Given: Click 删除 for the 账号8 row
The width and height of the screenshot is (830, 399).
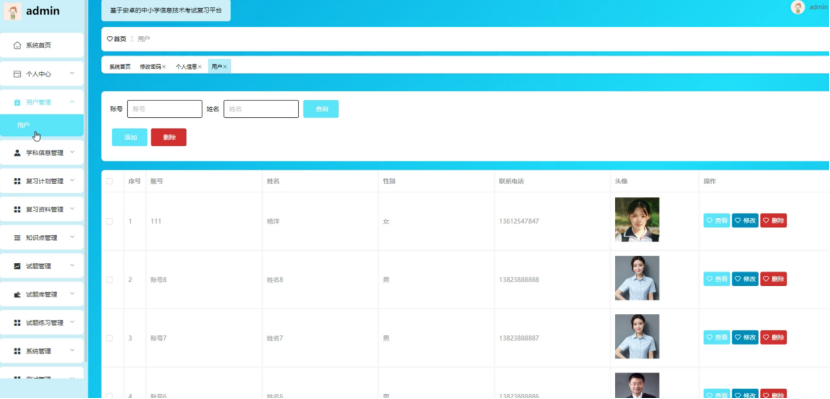Looking at the screenshot, I should click(774, 279).
